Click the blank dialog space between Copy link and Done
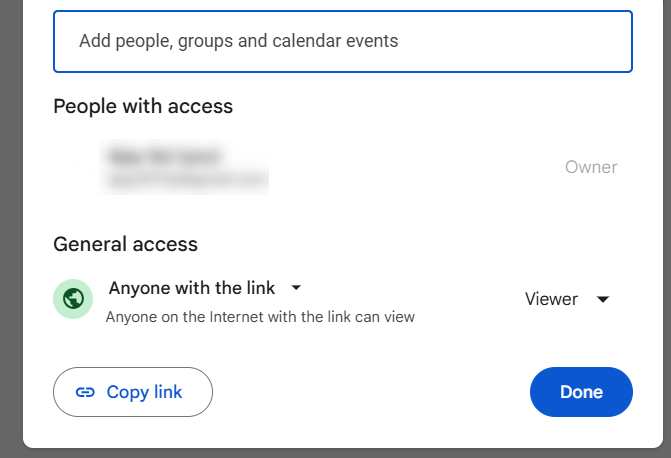671x458 pixels. click(x=370, y=392)
